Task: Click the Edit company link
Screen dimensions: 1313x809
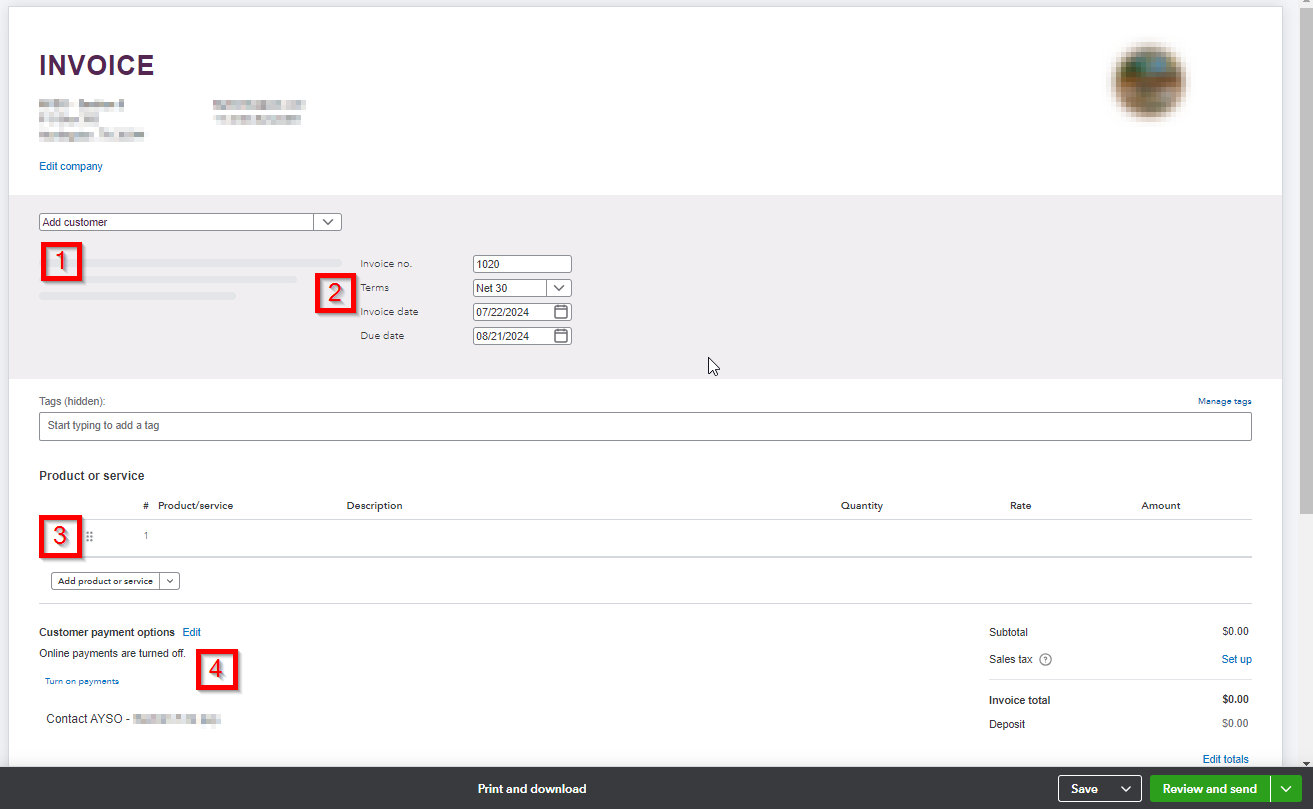Action: (x=71, y=166)
